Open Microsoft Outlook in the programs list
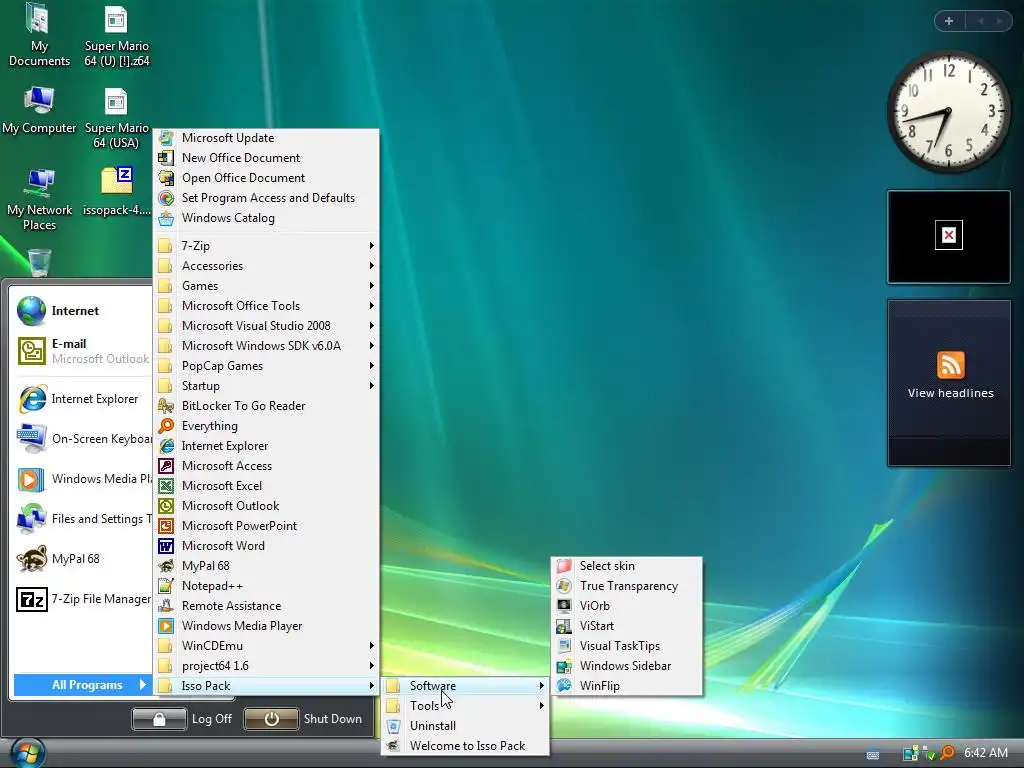 pos(266,505)
